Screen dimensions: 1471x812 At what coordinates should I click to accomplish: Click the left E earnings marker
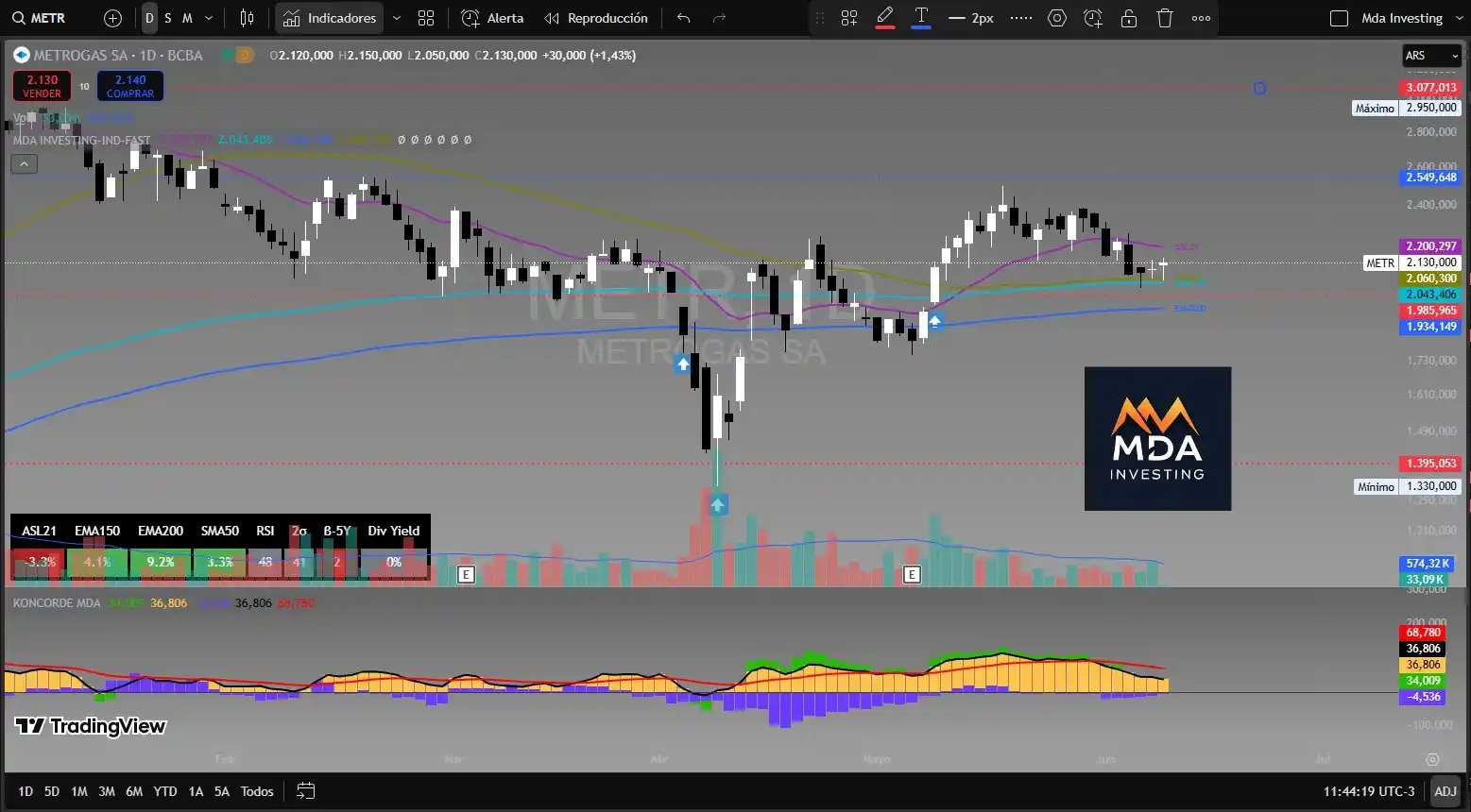click(x=466, y=574)
